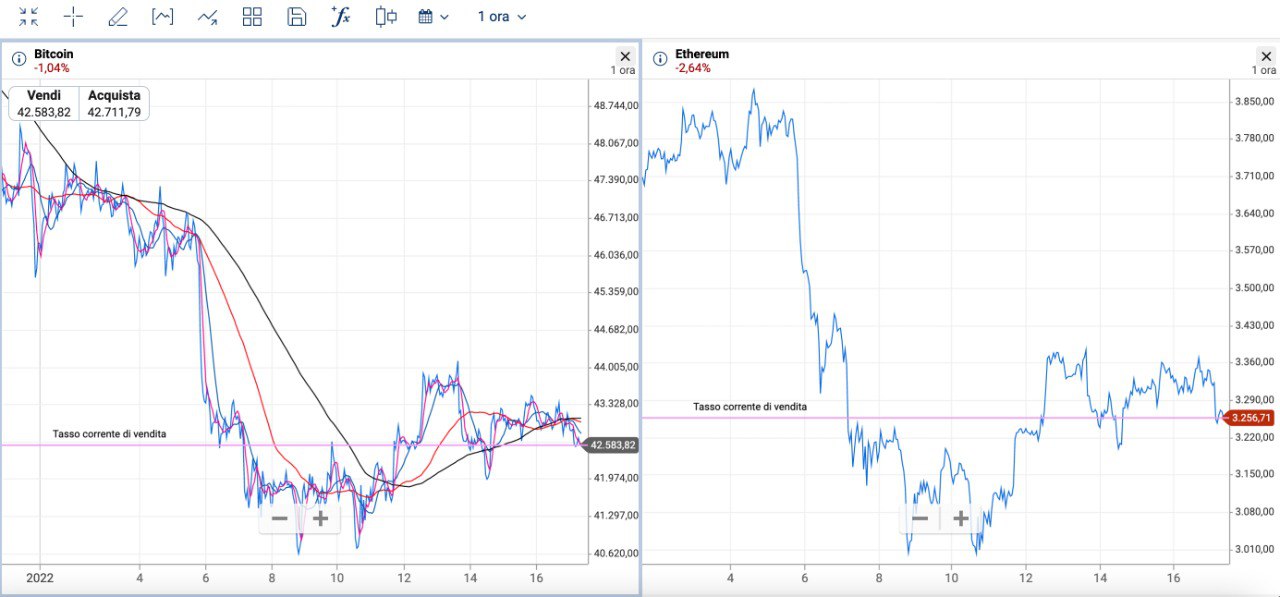Click the collapse/shrink arrows icon in toolbar
The image size is (1280, 597).
tap(29, 17)
